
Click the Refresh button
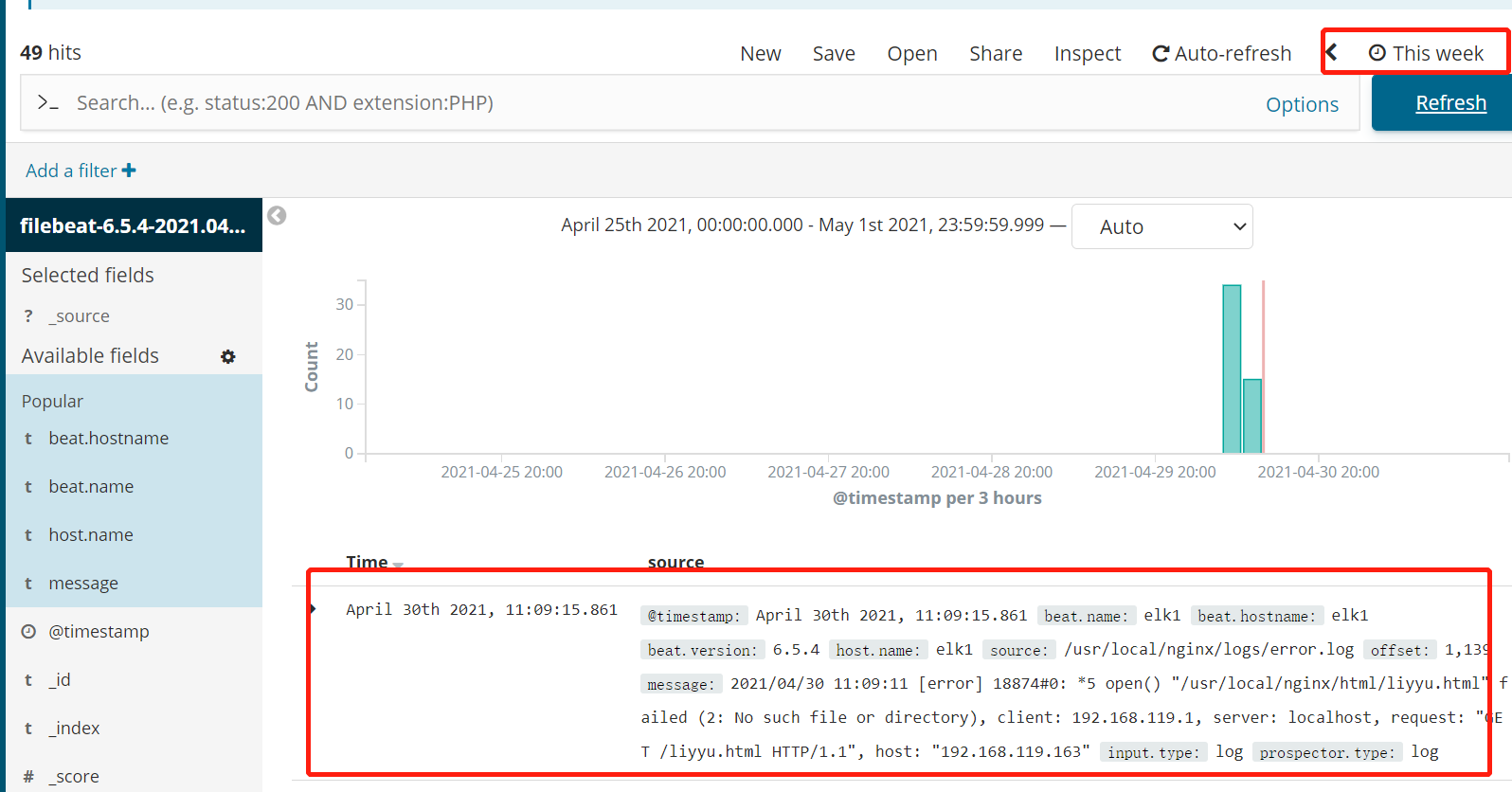pos(1442,102)
